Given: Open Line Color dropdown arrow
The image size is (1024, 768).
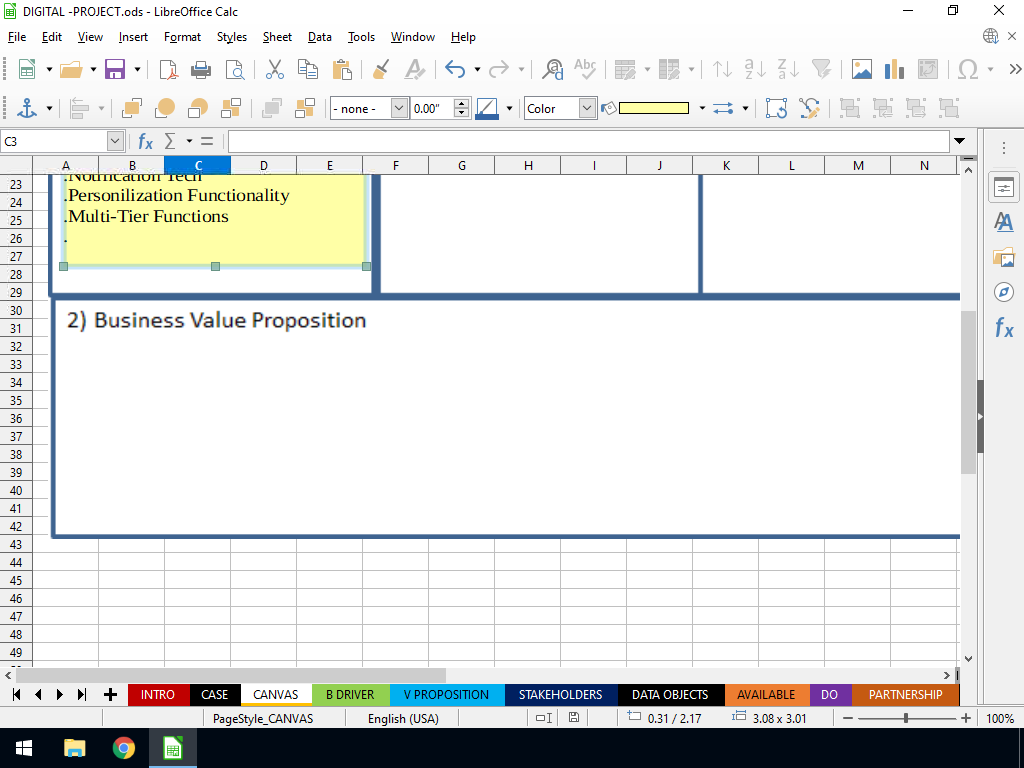Looking at the screenshot, I should click(x=509, y=108).
